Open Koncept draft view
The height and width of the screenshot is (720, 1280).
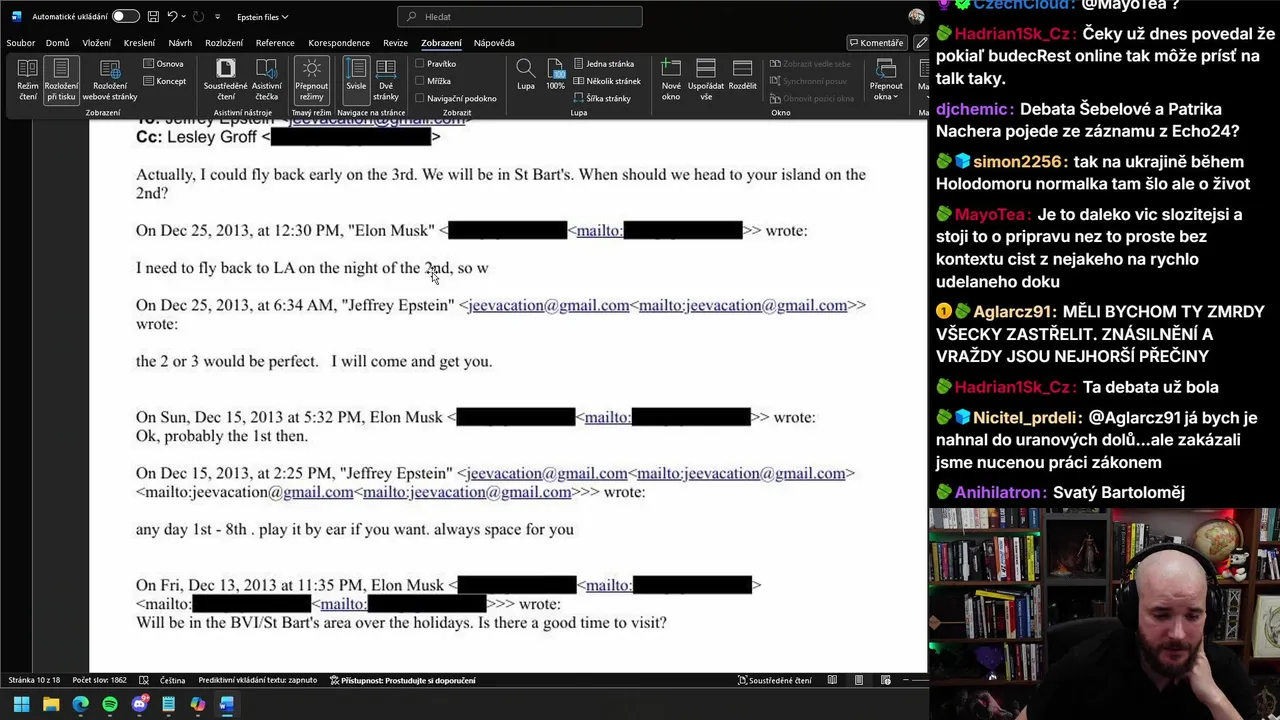click(165, 81)
